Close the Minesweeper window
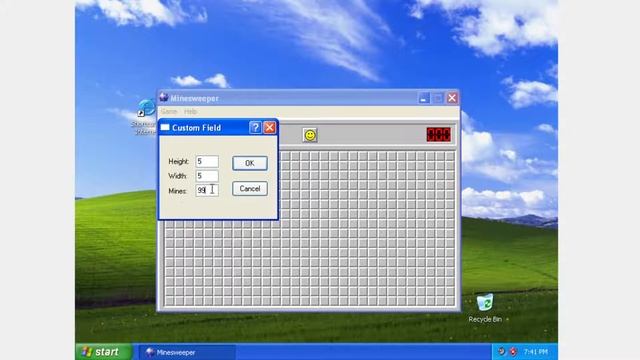Viewport: 640px width, 360px height. (452, 98)
